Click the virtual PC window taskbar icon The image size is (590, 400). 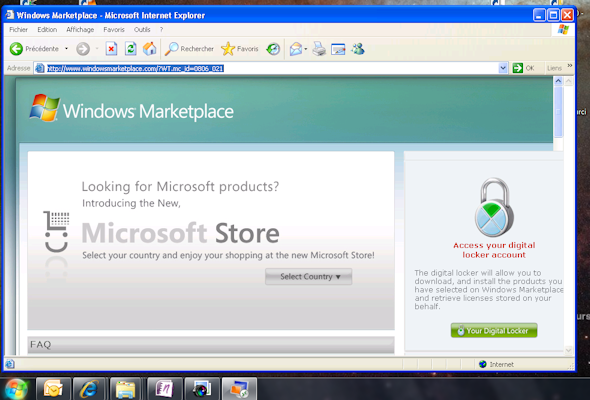click(239, 389)
